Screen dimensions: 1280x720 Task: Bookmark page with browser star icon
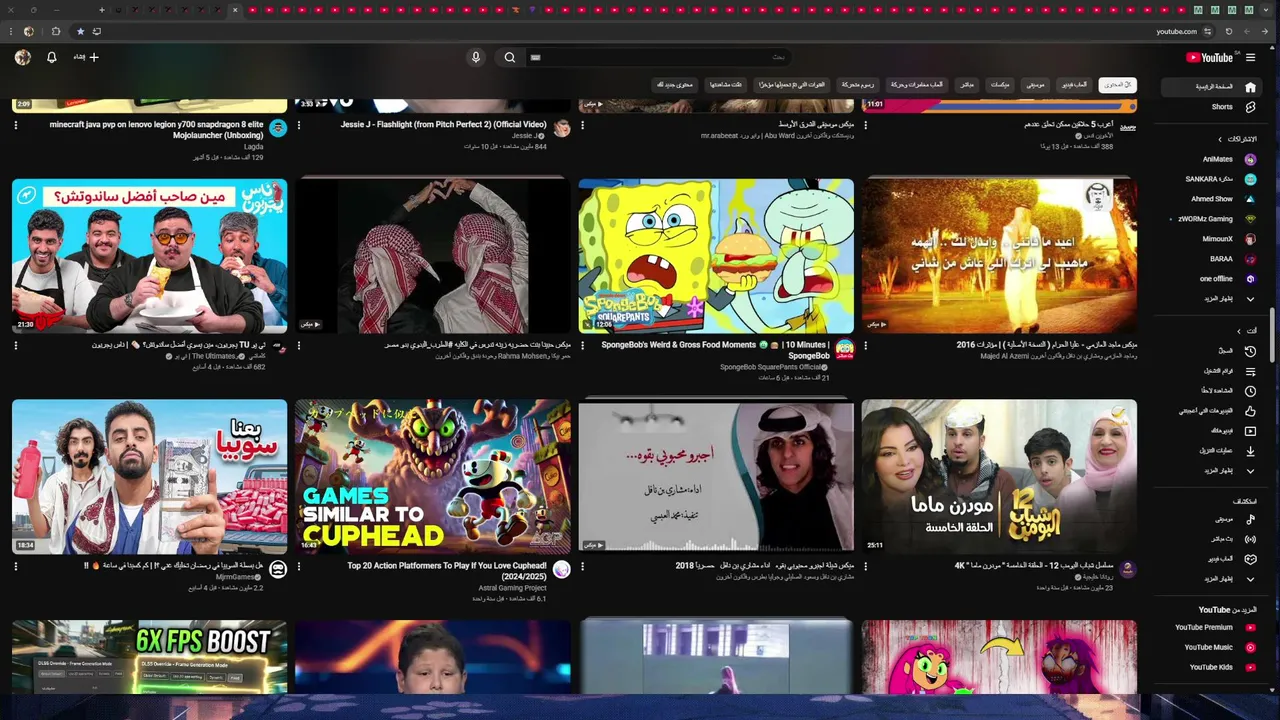(x=80, y=31)
